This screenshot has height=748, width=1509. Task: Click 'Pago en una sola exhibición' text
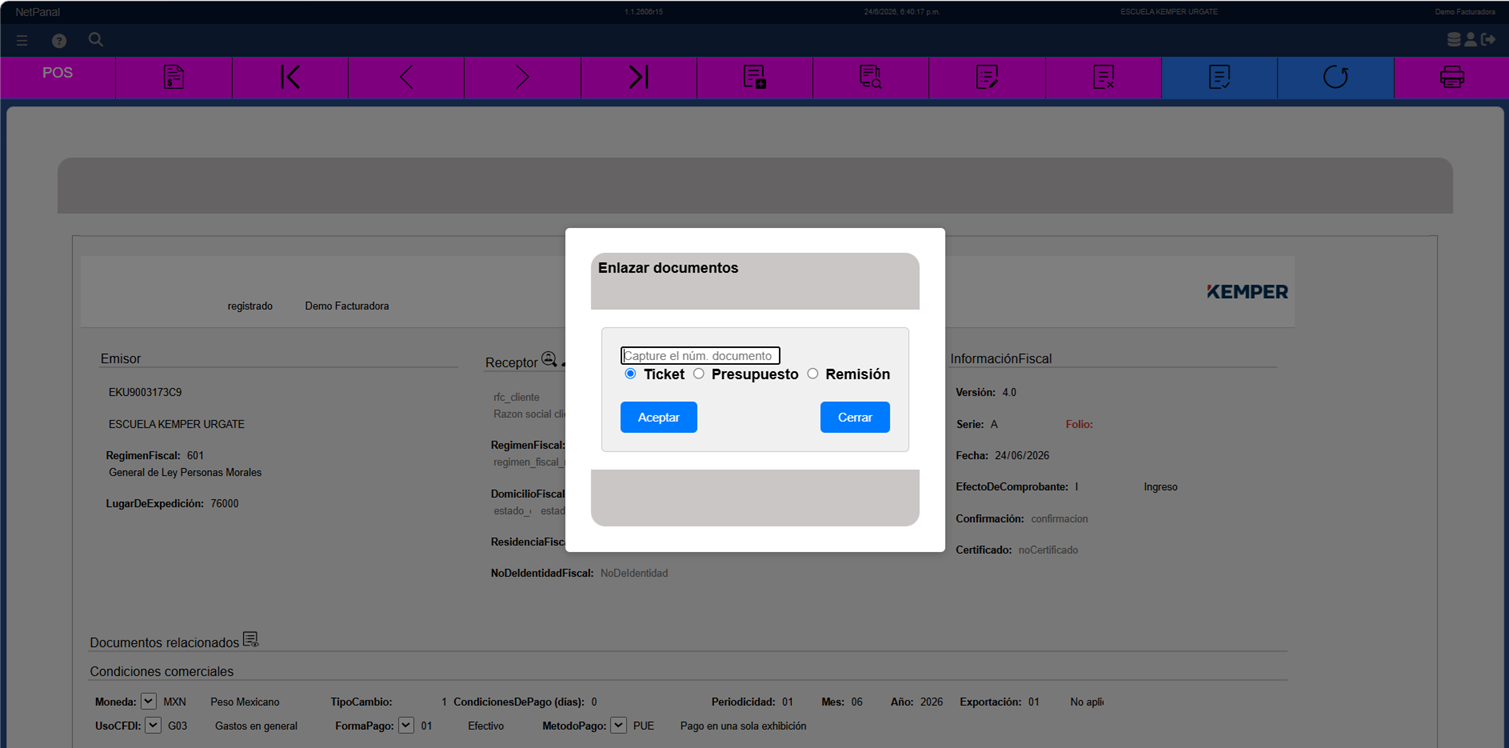point(743,726)
